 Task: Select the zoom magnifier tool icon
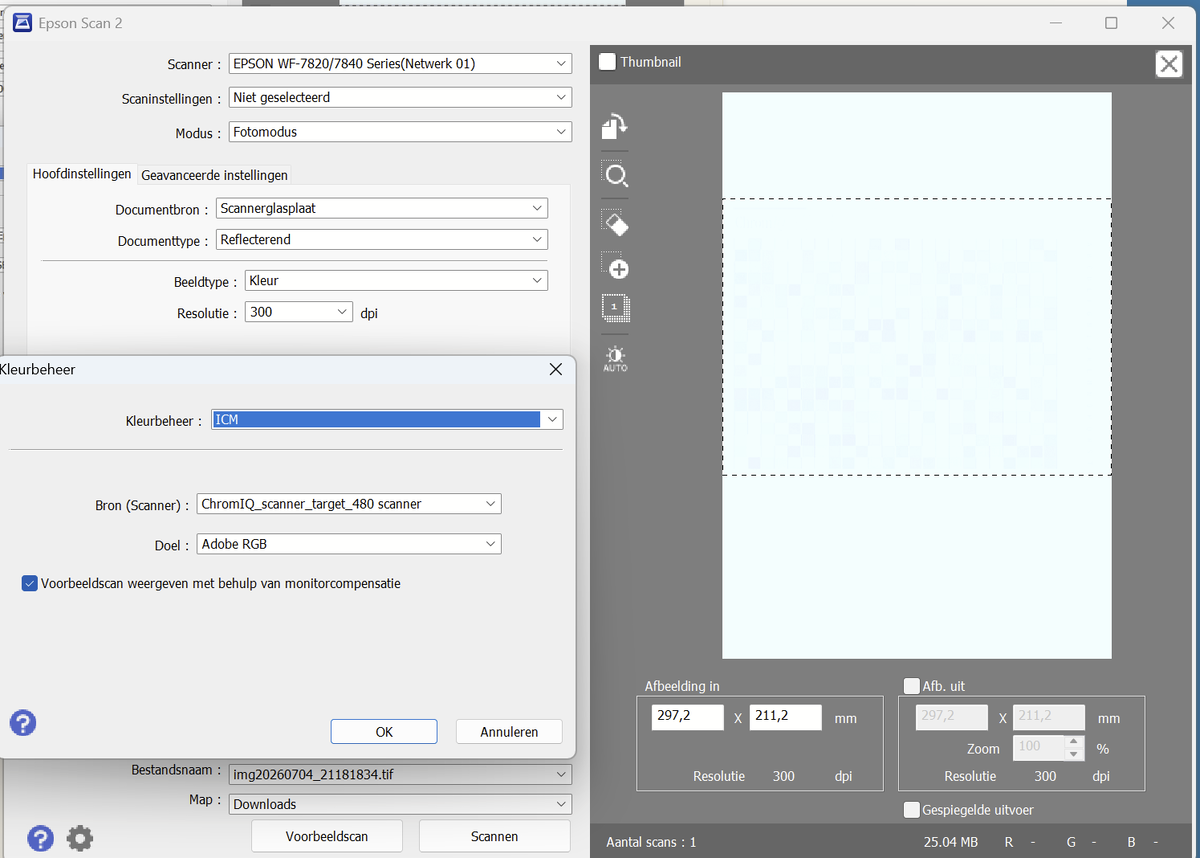[615, 175]
